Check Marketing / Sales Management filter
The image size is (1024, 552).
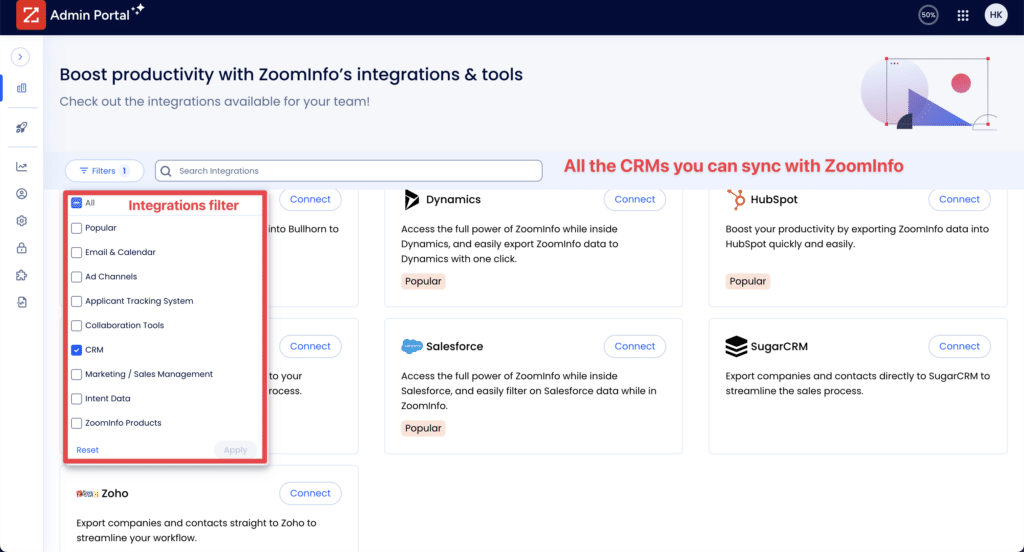76,374
